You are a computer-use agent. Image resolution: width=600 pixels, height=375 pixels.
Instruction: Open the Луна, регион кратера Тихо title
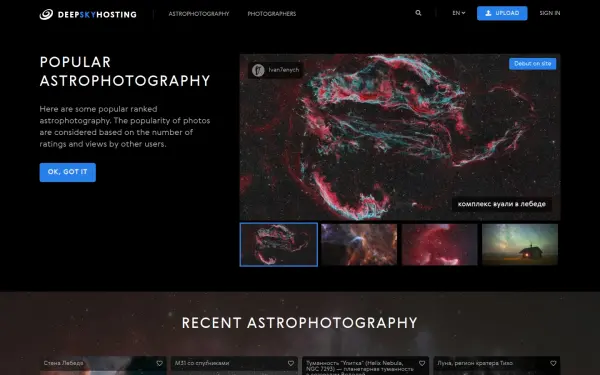click(474, 363)
